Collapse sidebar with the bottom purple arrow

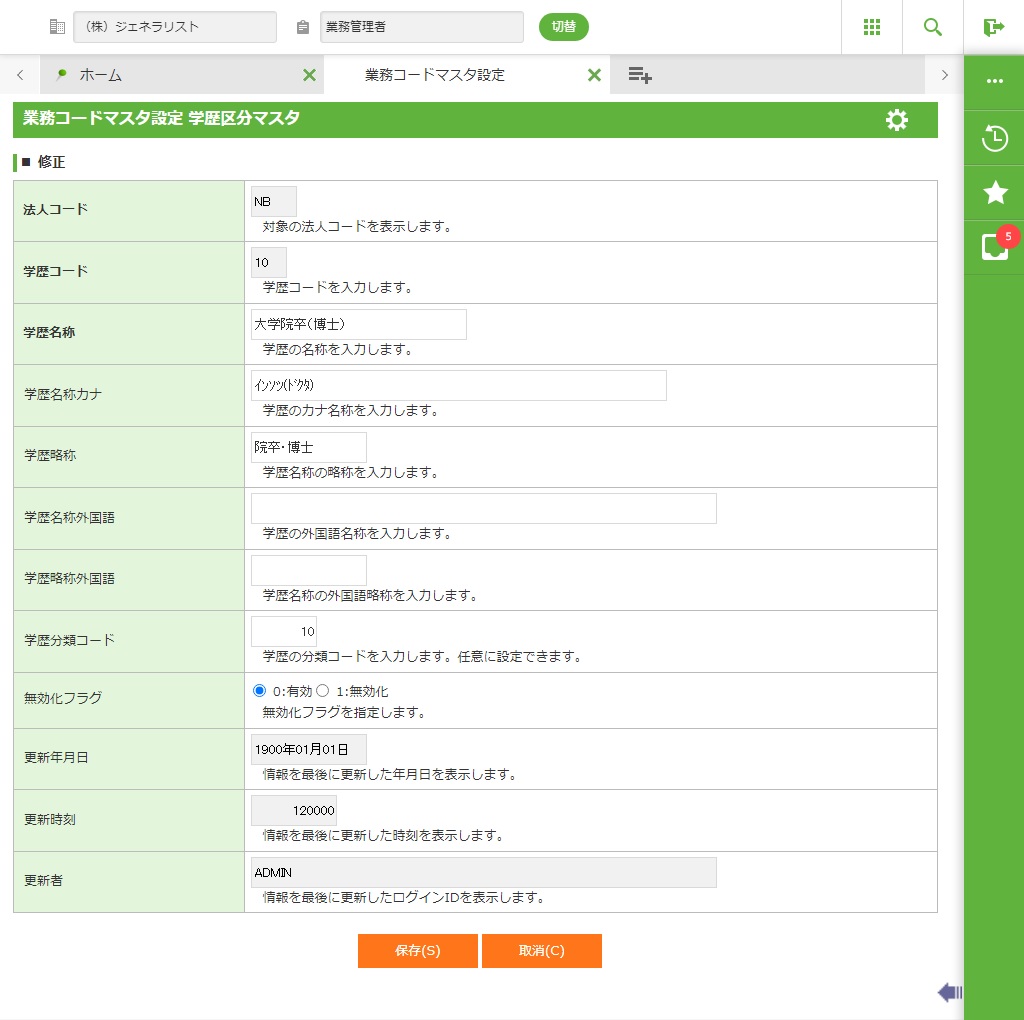949,992
